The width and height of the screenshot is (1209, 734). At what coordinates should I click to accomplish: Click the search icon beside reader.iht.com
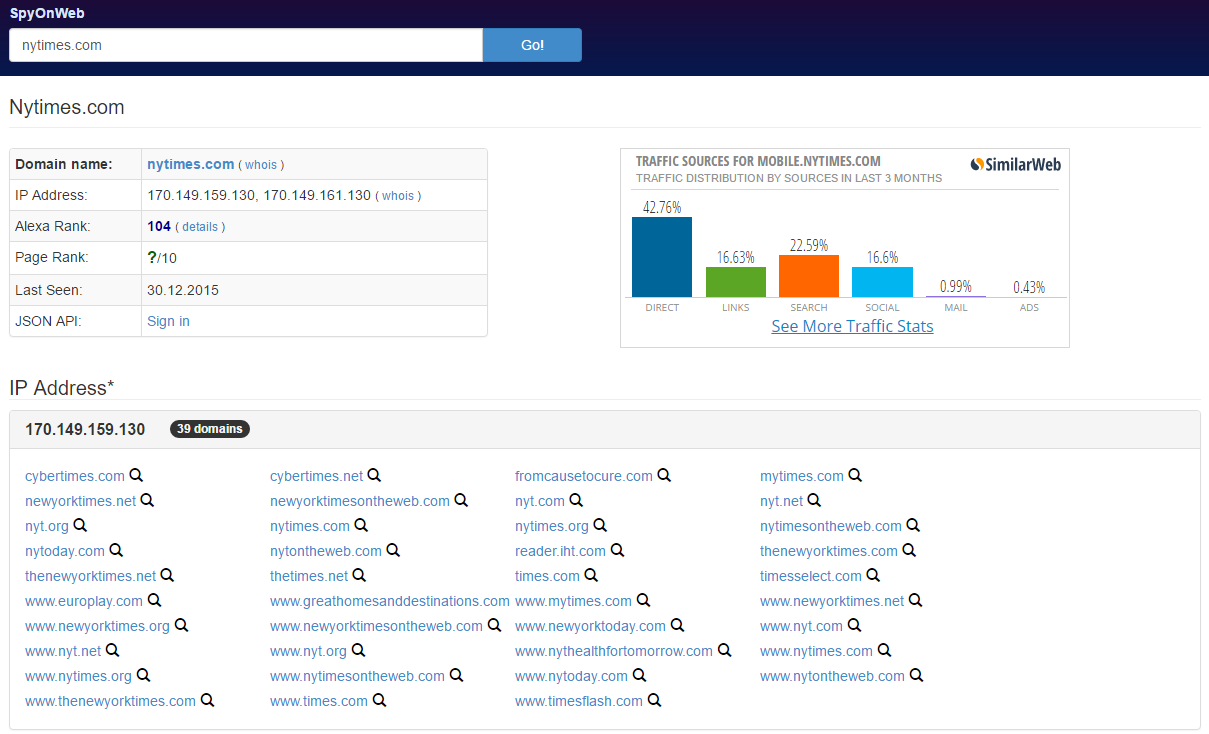[x=617, y=551]
